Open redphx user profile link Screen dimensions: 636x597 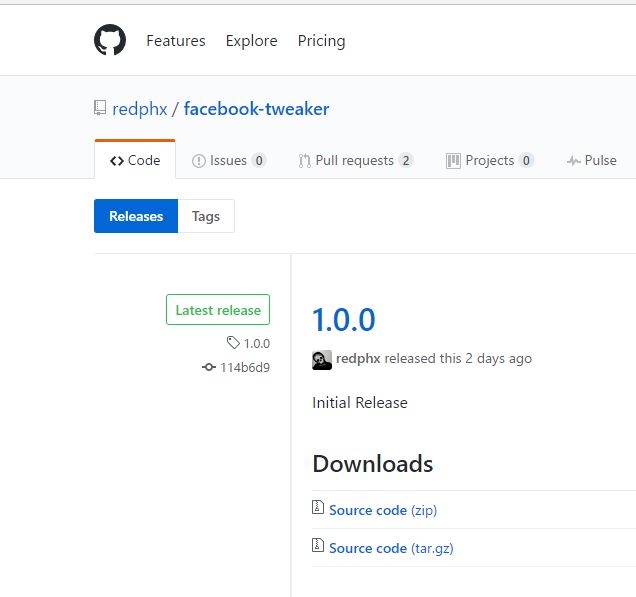140,109
